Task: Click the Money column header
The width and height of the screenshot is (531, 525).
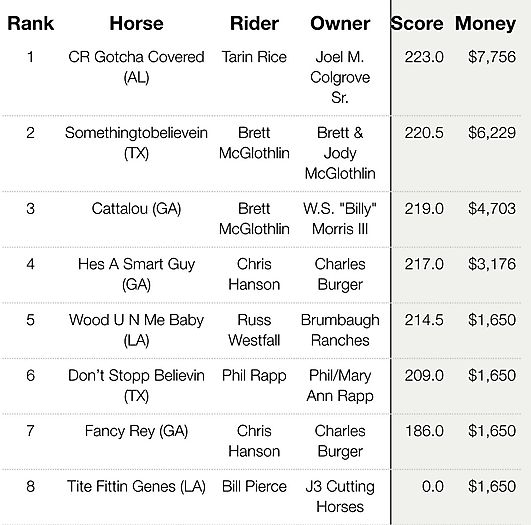Action: pyautogui.click(x=485, y=24)
